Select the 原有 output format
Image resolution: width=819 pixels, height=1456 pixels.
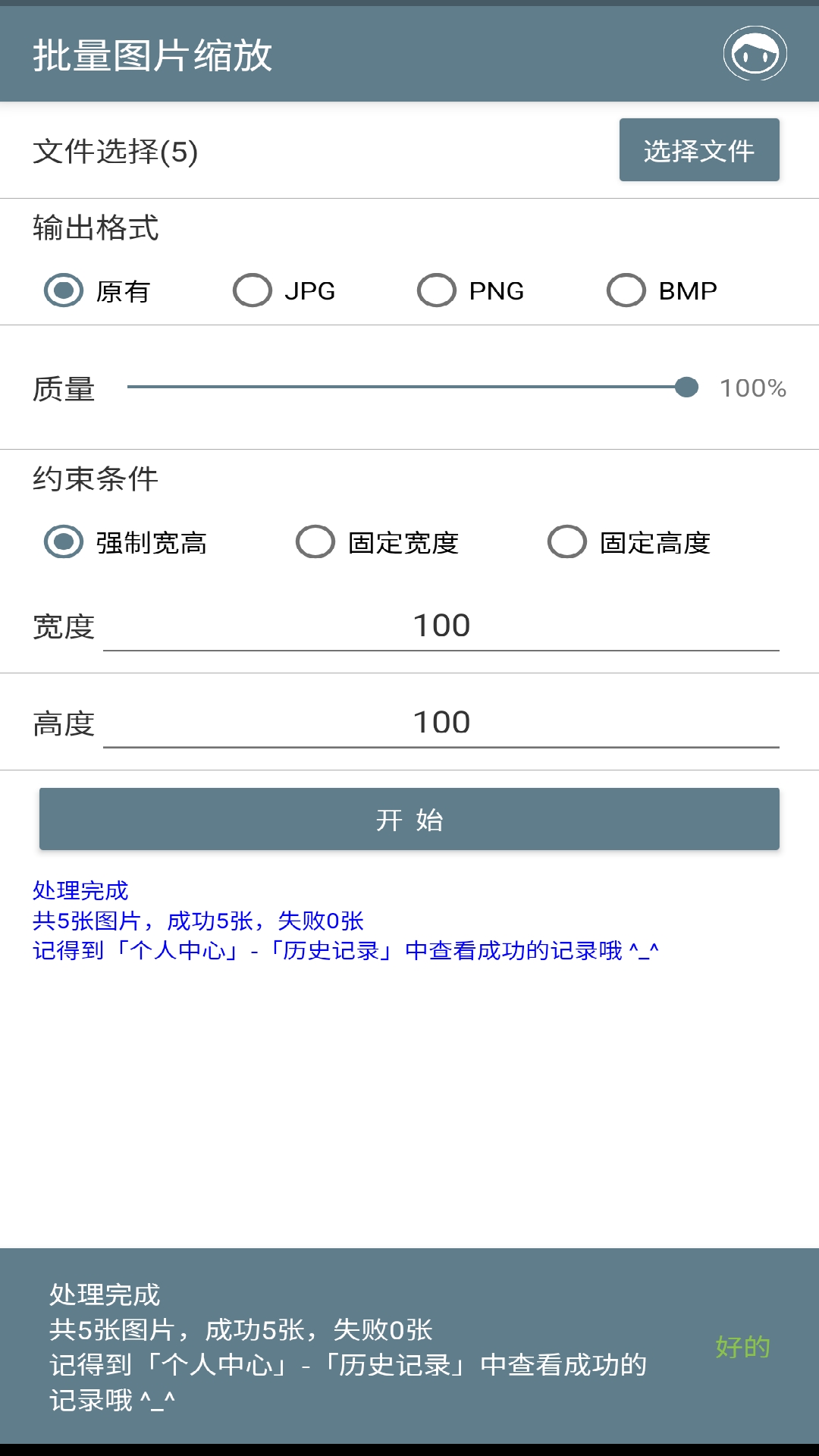coord(64,290)
